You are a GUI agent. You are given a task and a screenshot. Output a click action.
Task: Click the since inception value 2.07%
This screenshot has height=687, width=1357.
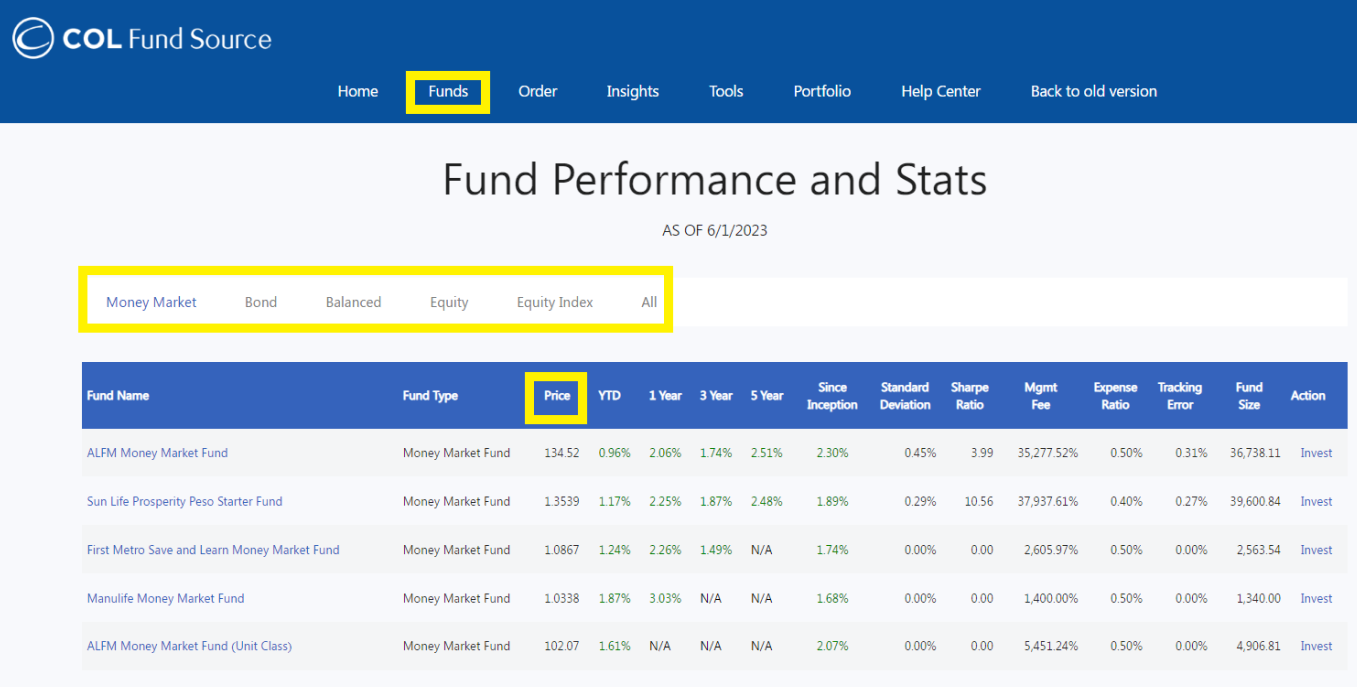pyautogui.click(x=832, y=646)
